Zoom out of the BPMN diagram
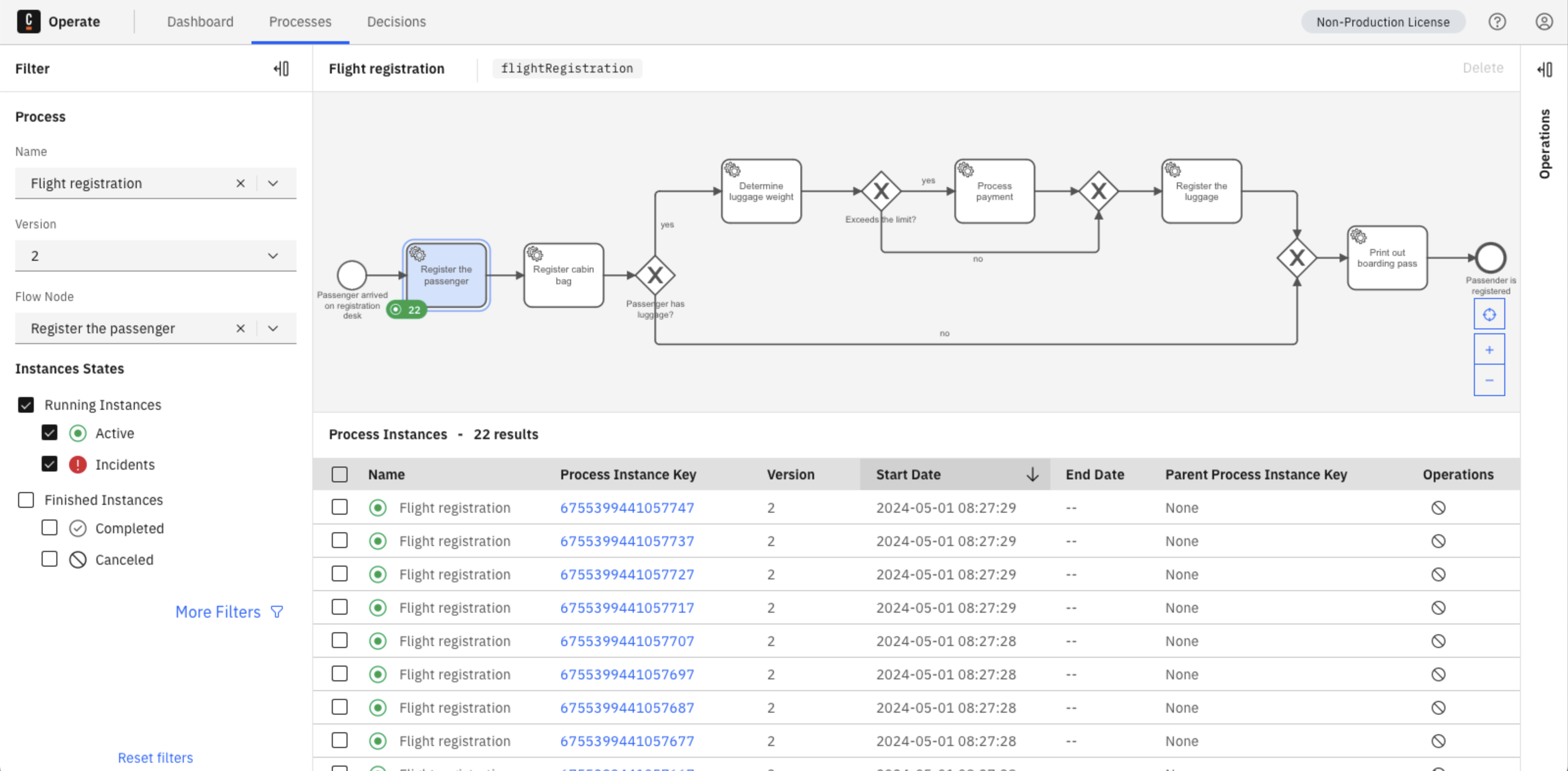This screenshot has width=1568, height=771. (1490, 380)
